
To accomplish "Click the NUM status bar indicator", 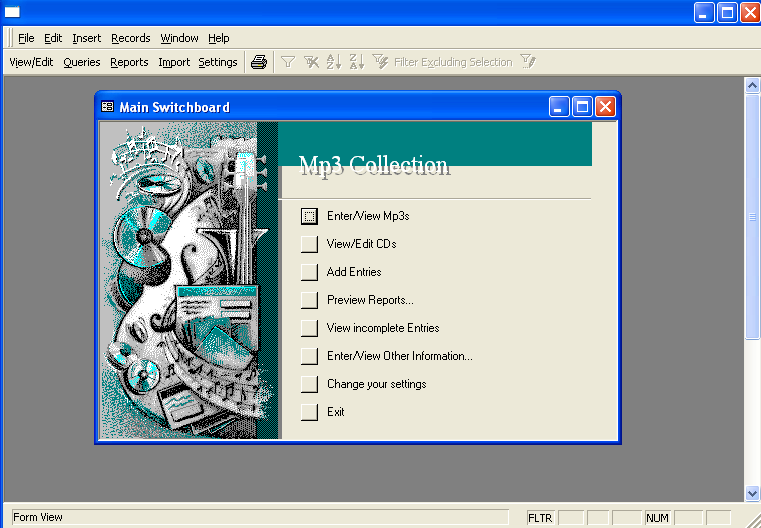I will click(657, 518).
